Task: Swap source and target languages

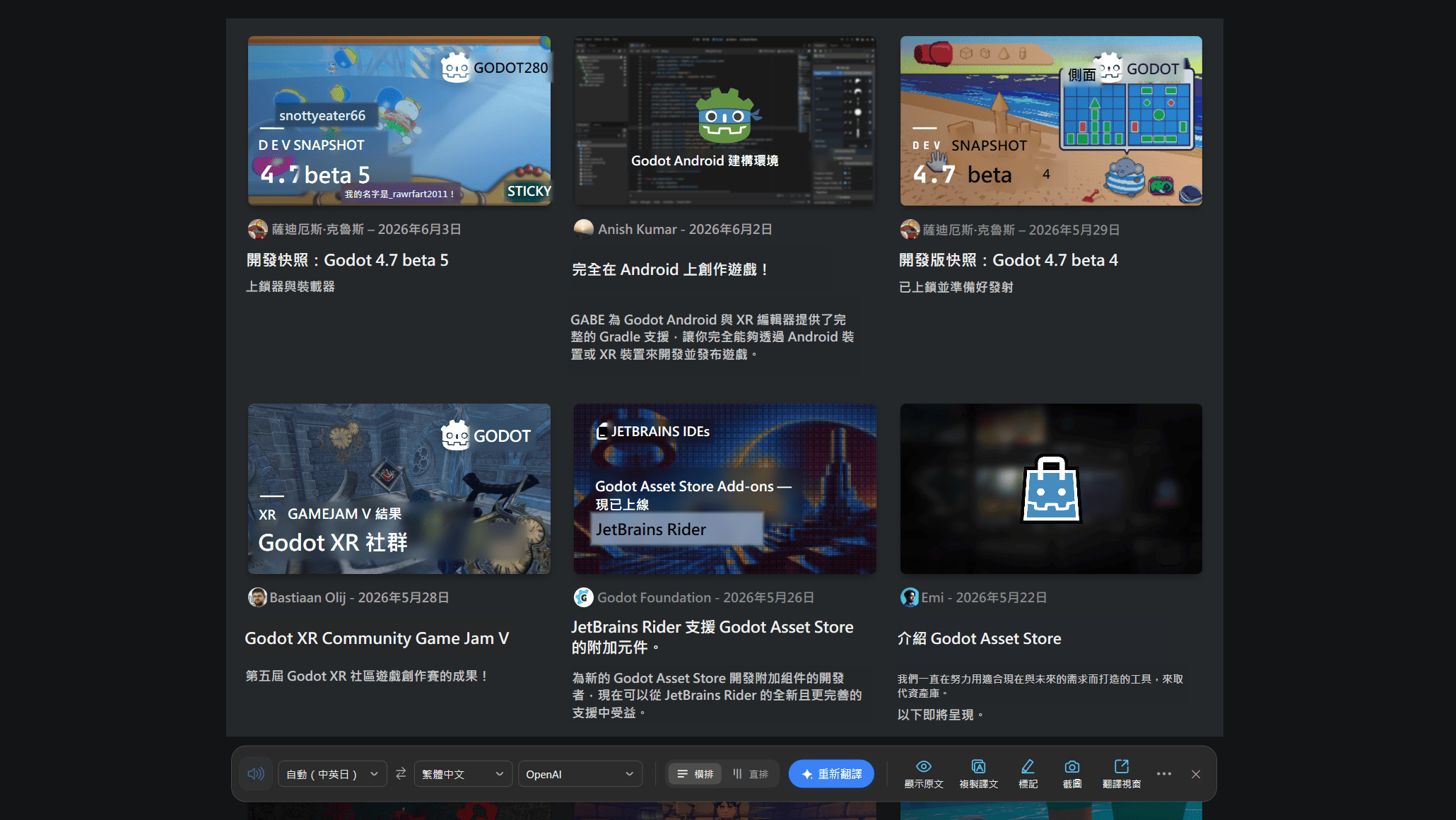Action: pyautogui.click(x=401, y=774)
